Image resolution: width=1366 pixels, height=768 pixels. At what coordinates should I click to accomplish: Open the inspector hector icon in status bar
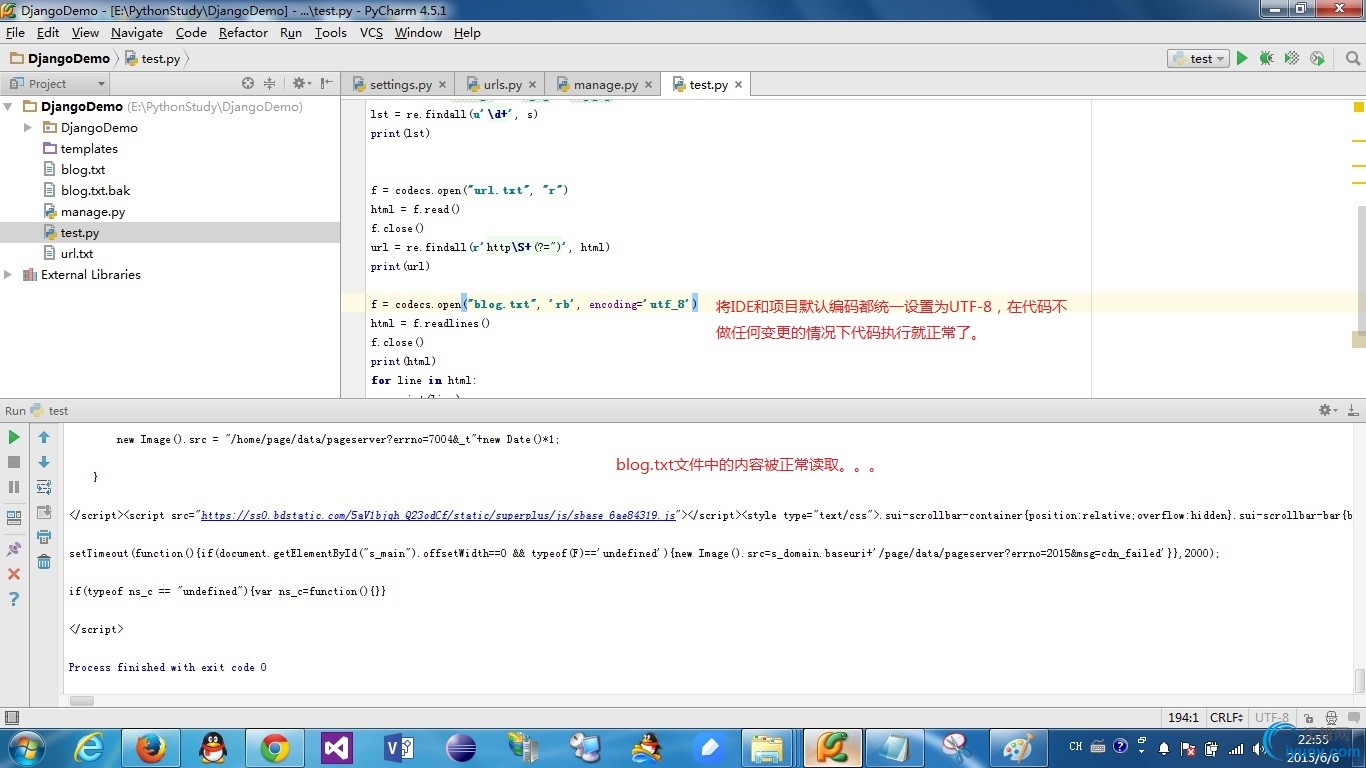(1332, 718)
